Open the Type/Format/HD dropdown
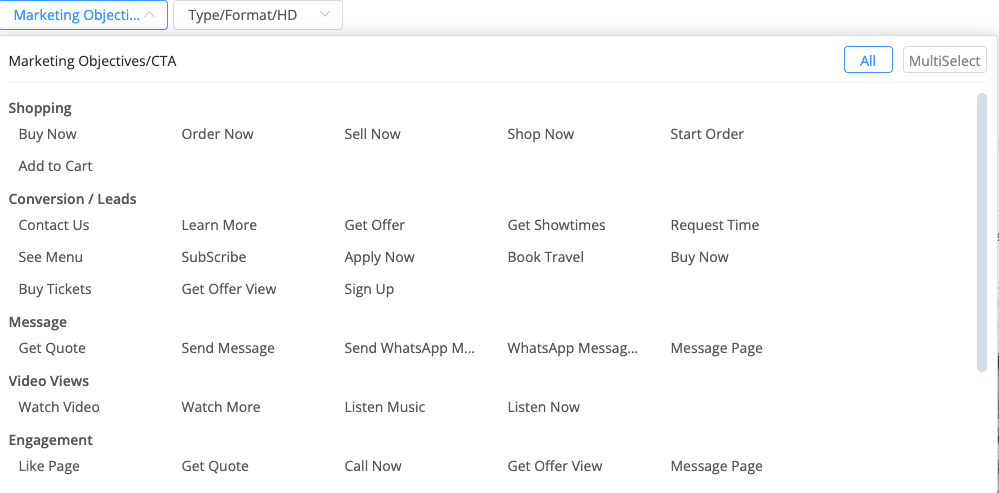The image size is (999, 493). click(x=257, y=15)
